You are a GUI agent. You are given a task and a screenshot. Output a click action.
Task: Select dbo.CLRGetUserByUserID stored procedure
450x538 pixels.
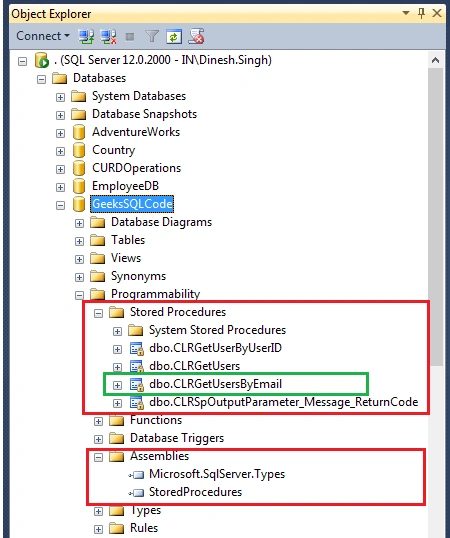tap(215, 348)
